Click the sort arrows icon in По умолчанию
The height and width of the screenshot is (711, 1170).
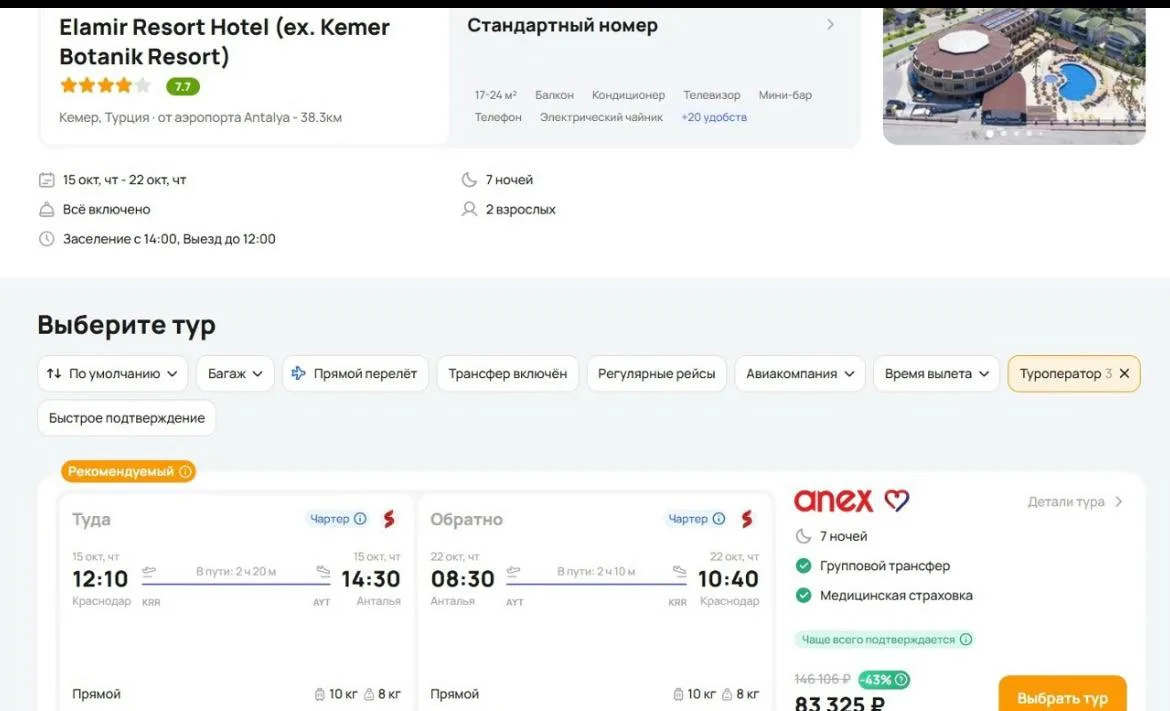point(54,374)
